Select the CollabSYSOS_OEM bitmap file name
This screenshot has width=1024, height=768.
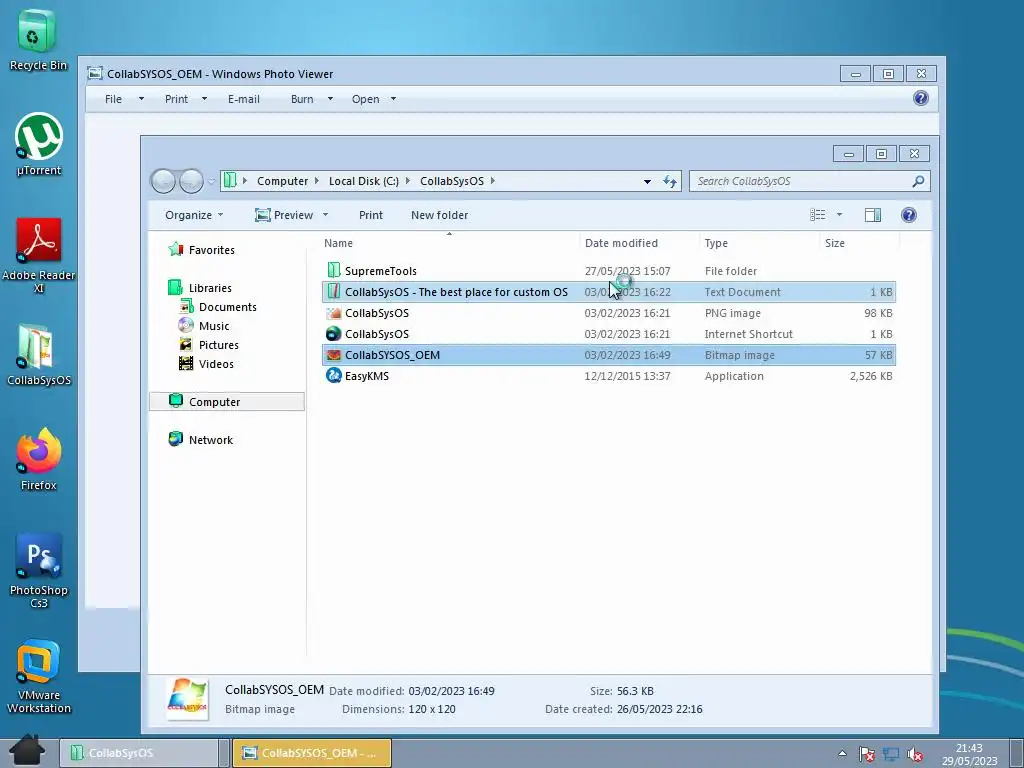(x=392, y=355)
